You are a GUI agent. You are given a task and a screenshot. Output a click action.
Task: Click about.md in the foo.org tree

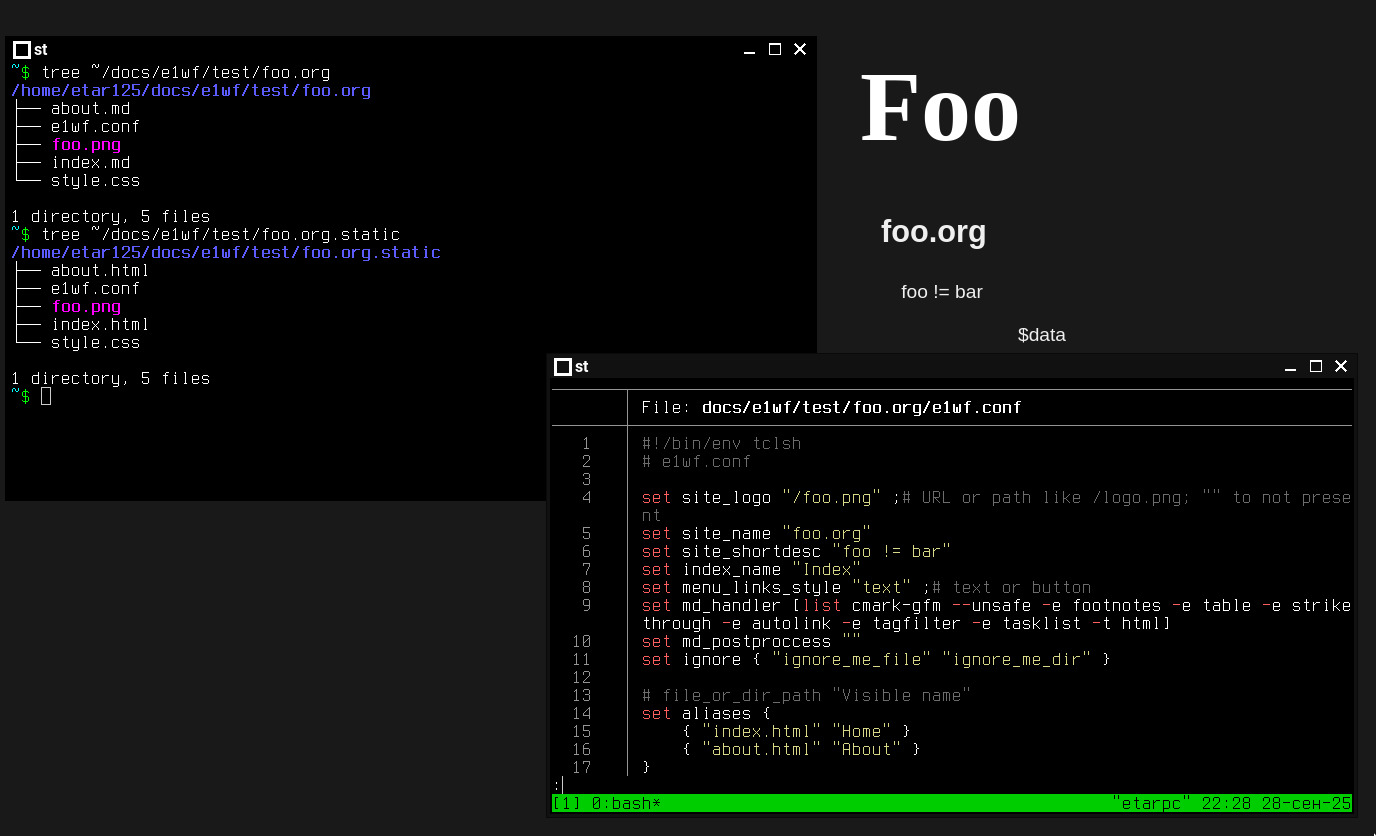click(90, 109)
